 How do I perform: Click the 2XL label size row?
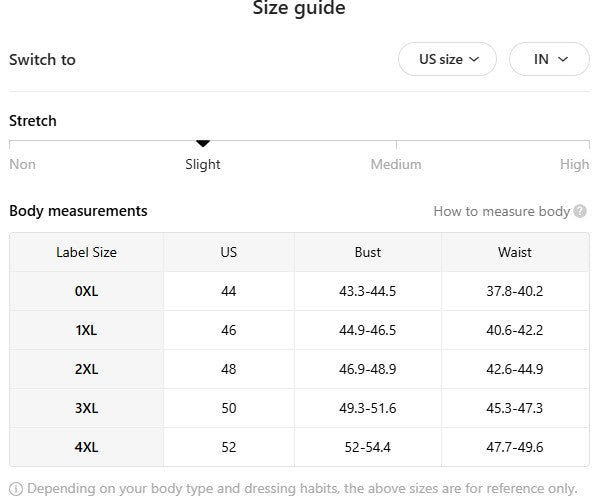tap(86, 369)
